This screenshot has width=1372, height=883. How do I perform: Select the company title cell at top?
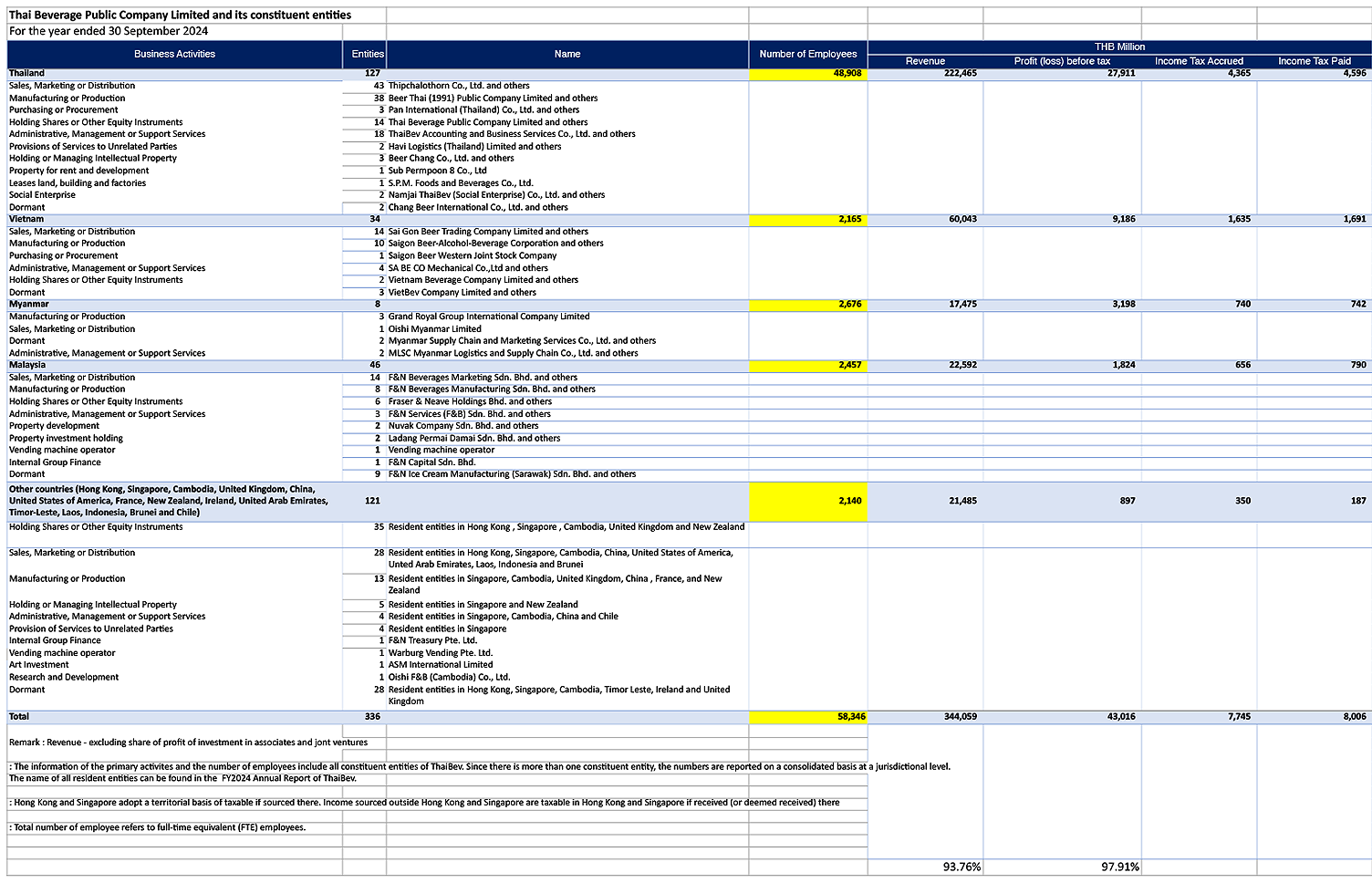click(180, 15)
